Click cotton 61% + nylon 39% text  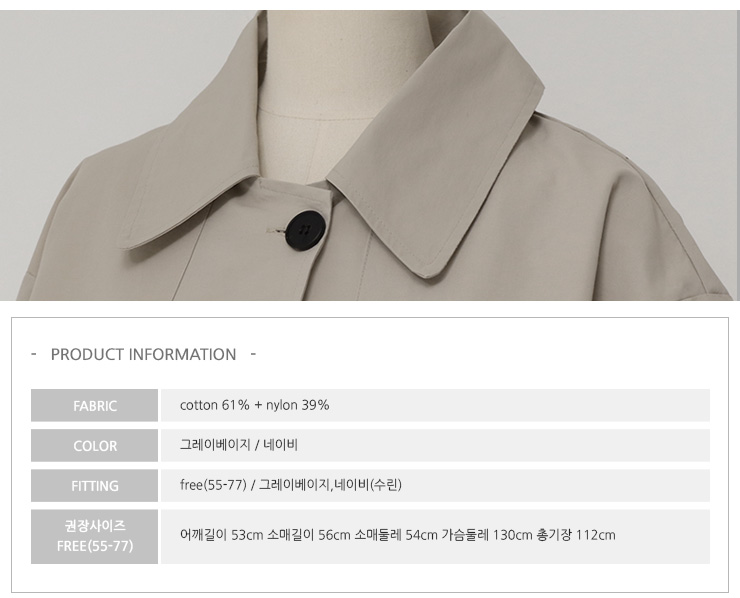[254, 405]
